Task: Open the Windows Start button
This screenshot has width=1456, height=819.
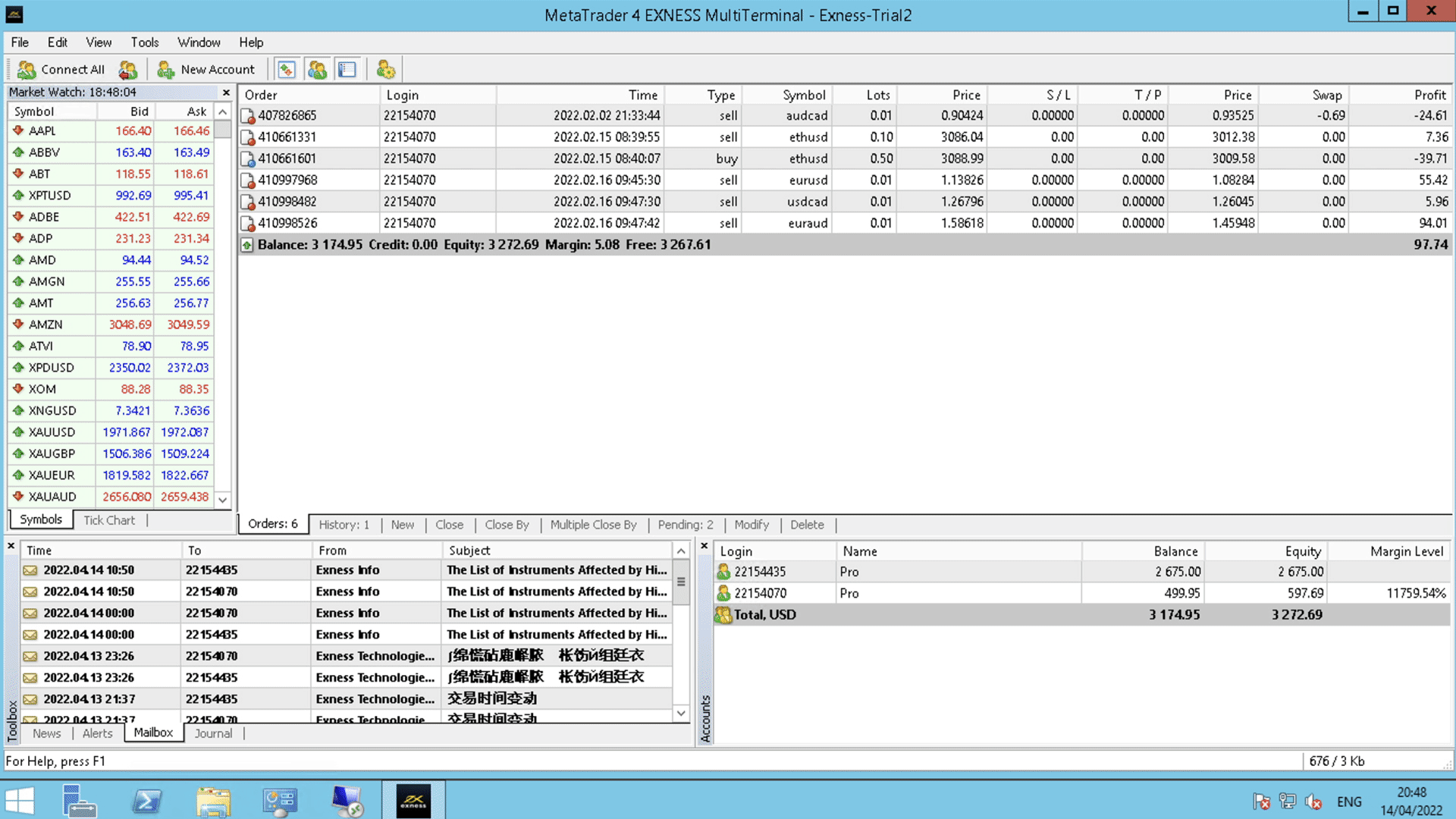Action: 20,802
